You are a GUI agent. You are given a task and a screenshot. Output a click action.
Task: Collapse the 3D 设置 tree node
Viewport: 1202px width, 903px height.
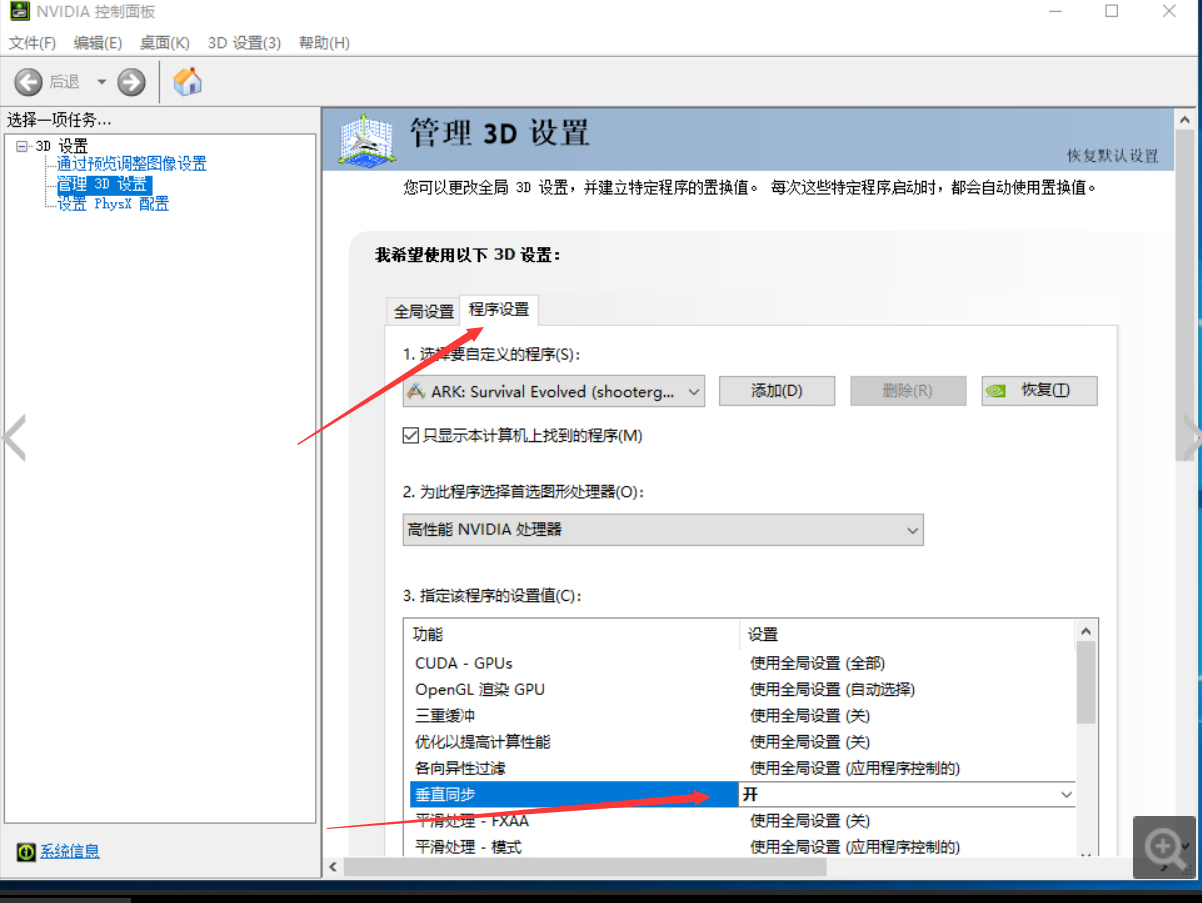tap(22, 147)
